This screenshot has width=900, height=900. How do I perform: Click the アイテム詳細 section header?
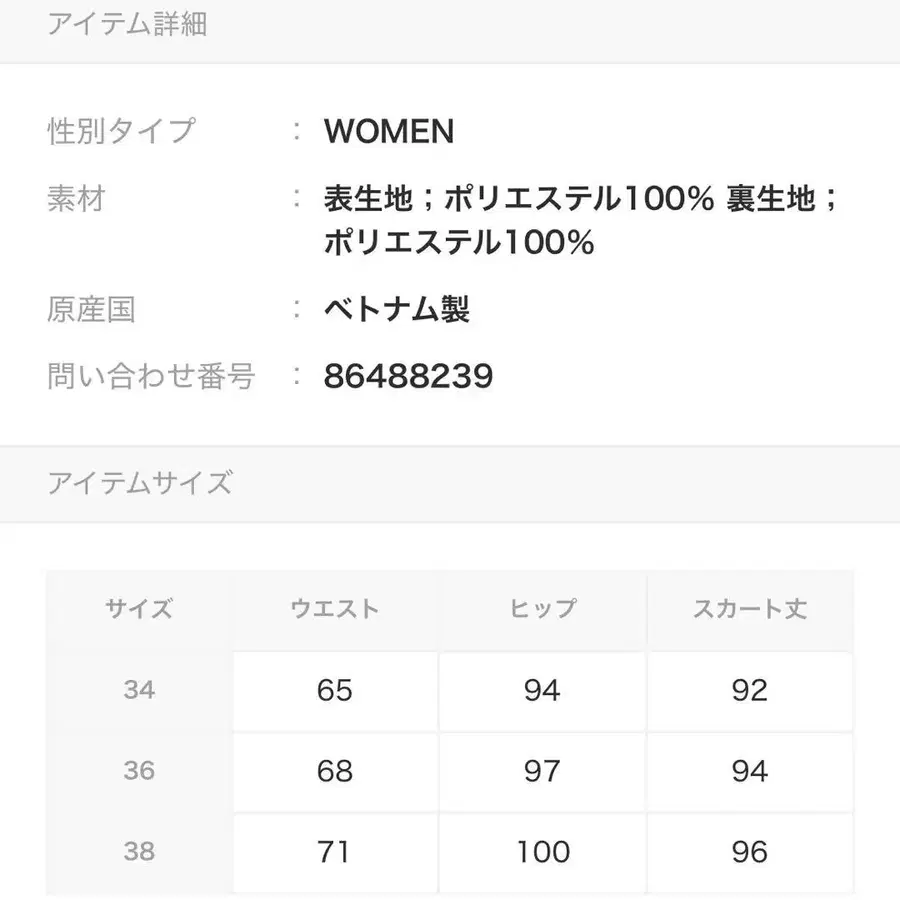pyautogui.click(x=127, y=25)
